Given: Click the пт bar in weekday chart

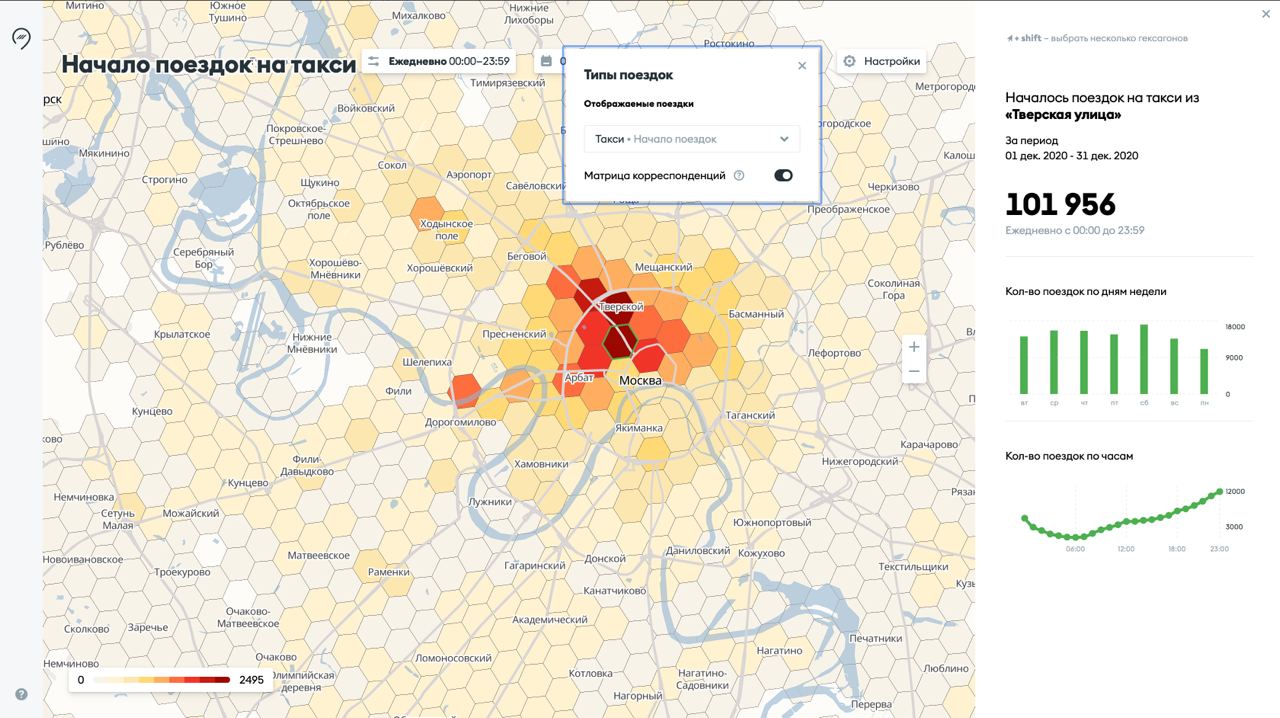Looking at the screenshot, I should point(1114,364).
